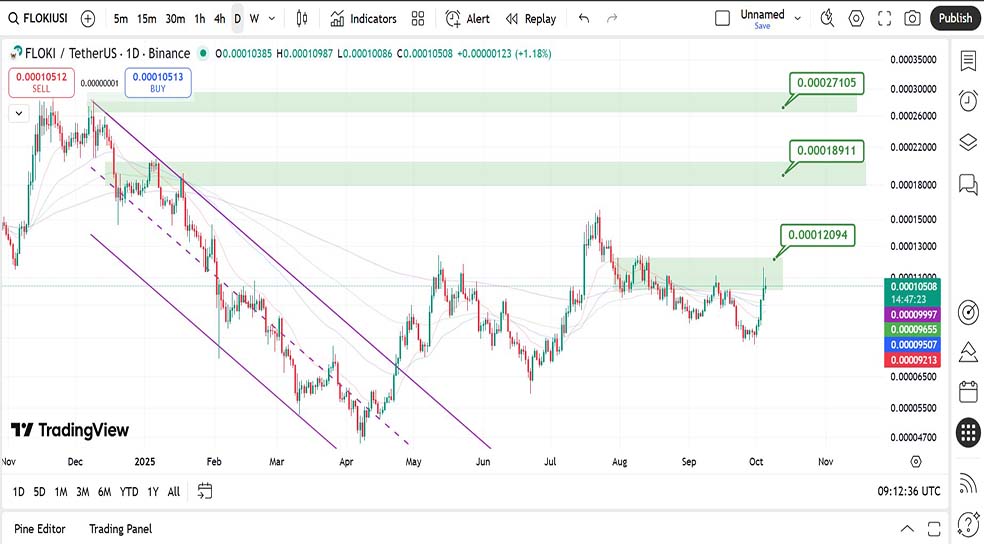Collapse the legend using the chevron
Viewport: 984px width, 544px height.
point(18,114)
